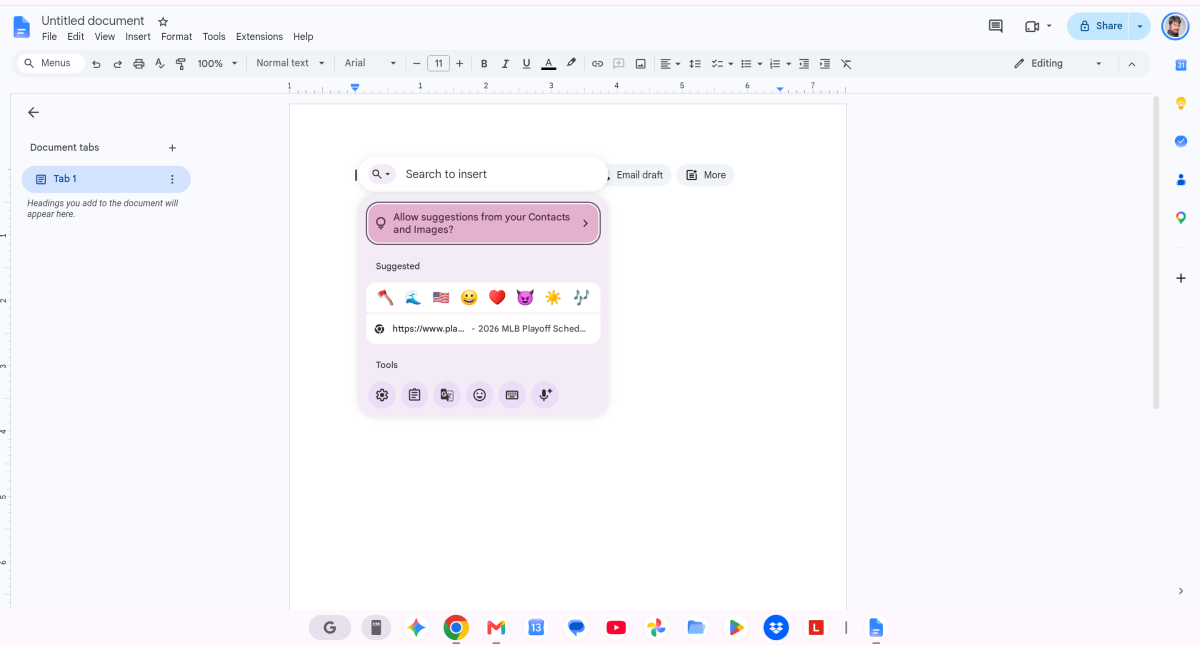Open YouTube from the shelf

616,628
